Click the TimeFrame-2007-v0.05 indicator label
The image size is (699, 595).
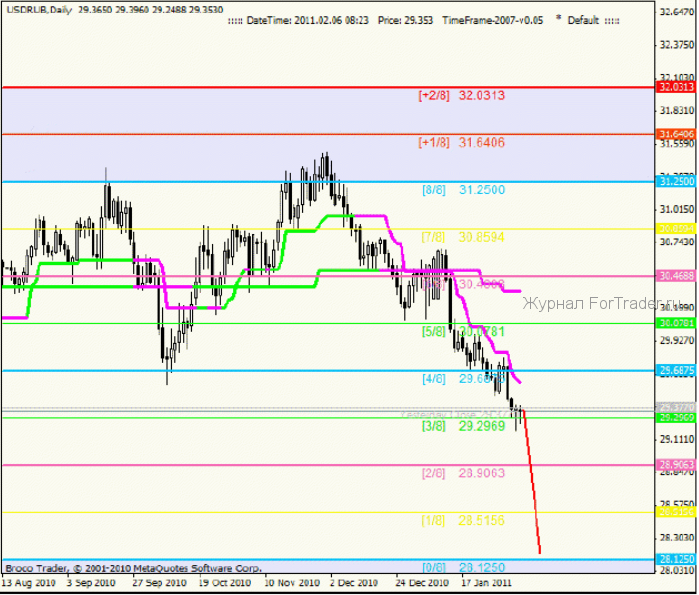493,21
